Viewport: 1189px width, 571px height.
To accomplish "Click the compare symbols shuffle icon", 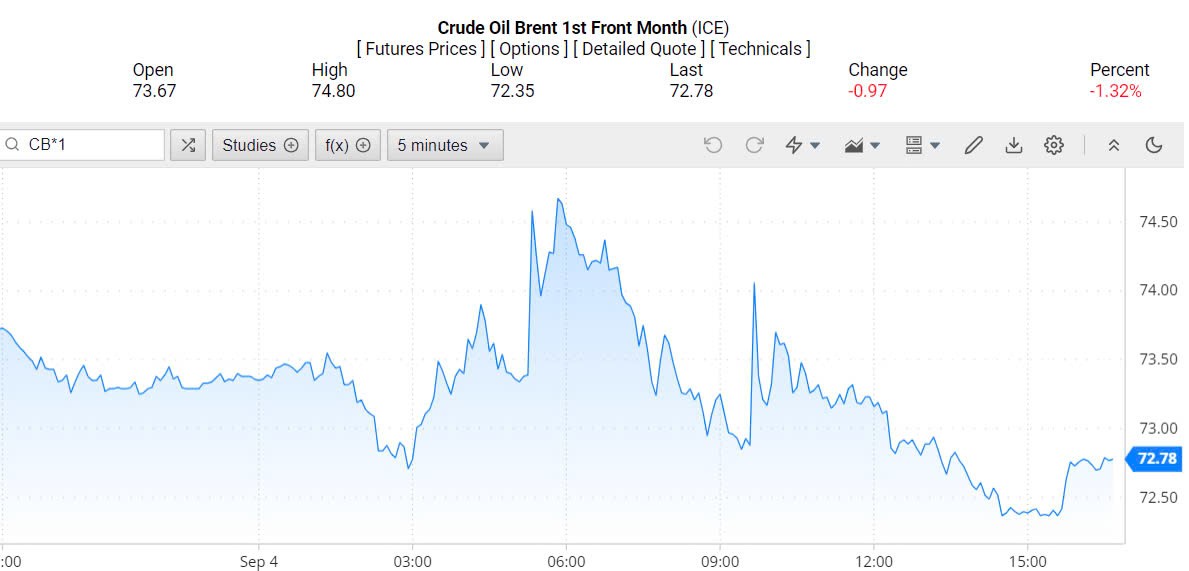I will [x=187, y=145].
